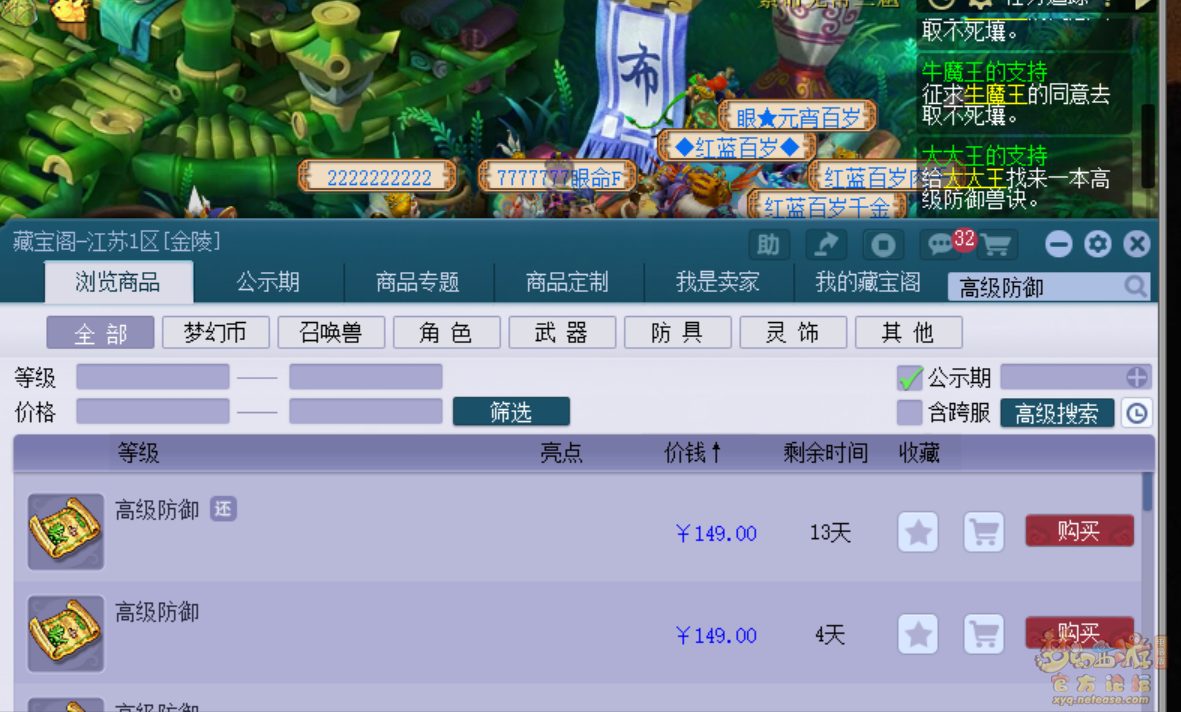Viewport: 1181px width, 712px height.
Task: Select the 防具 category filter
Action: [x=678, y=332]
